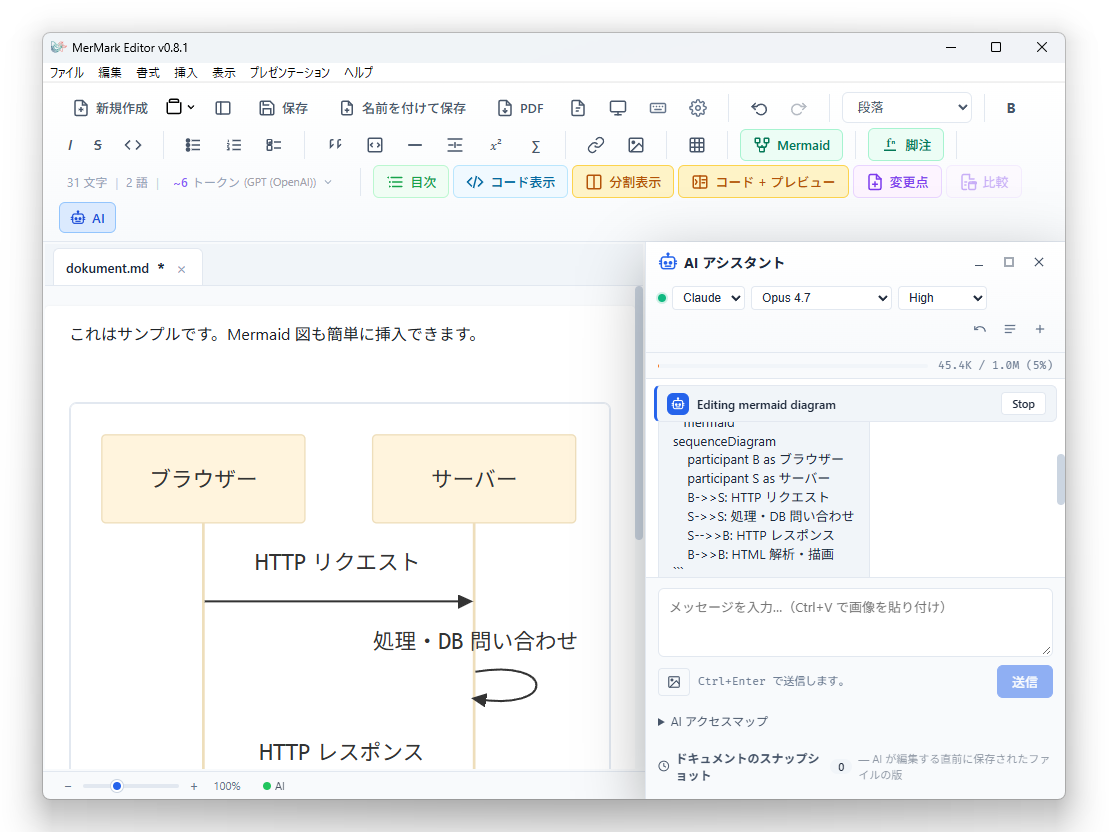Open the ヘルプ menu
This screenshot has height=832, width=1109.
359,72
